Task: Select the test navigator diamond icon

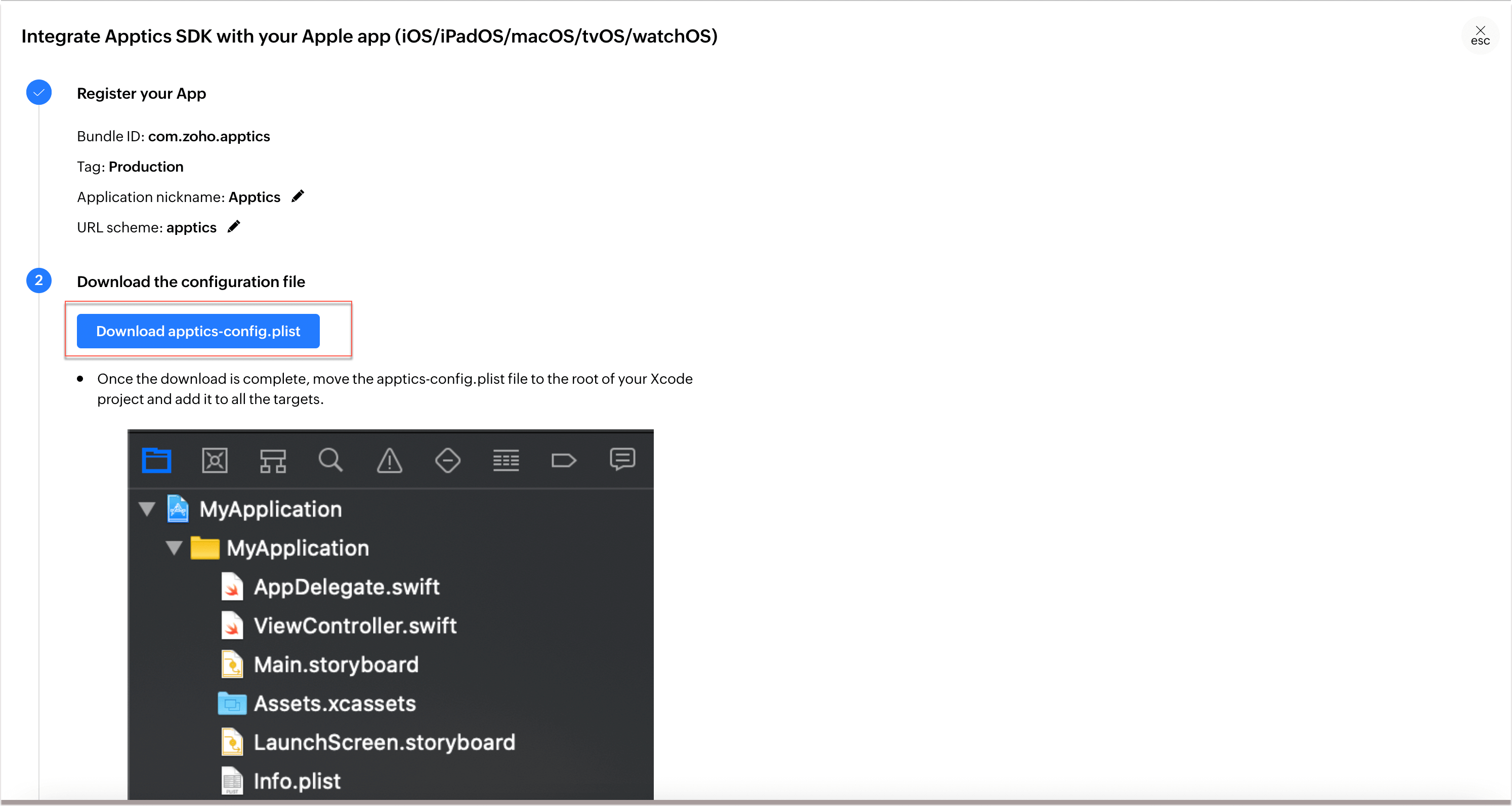Action: click(x=447, y=460)
